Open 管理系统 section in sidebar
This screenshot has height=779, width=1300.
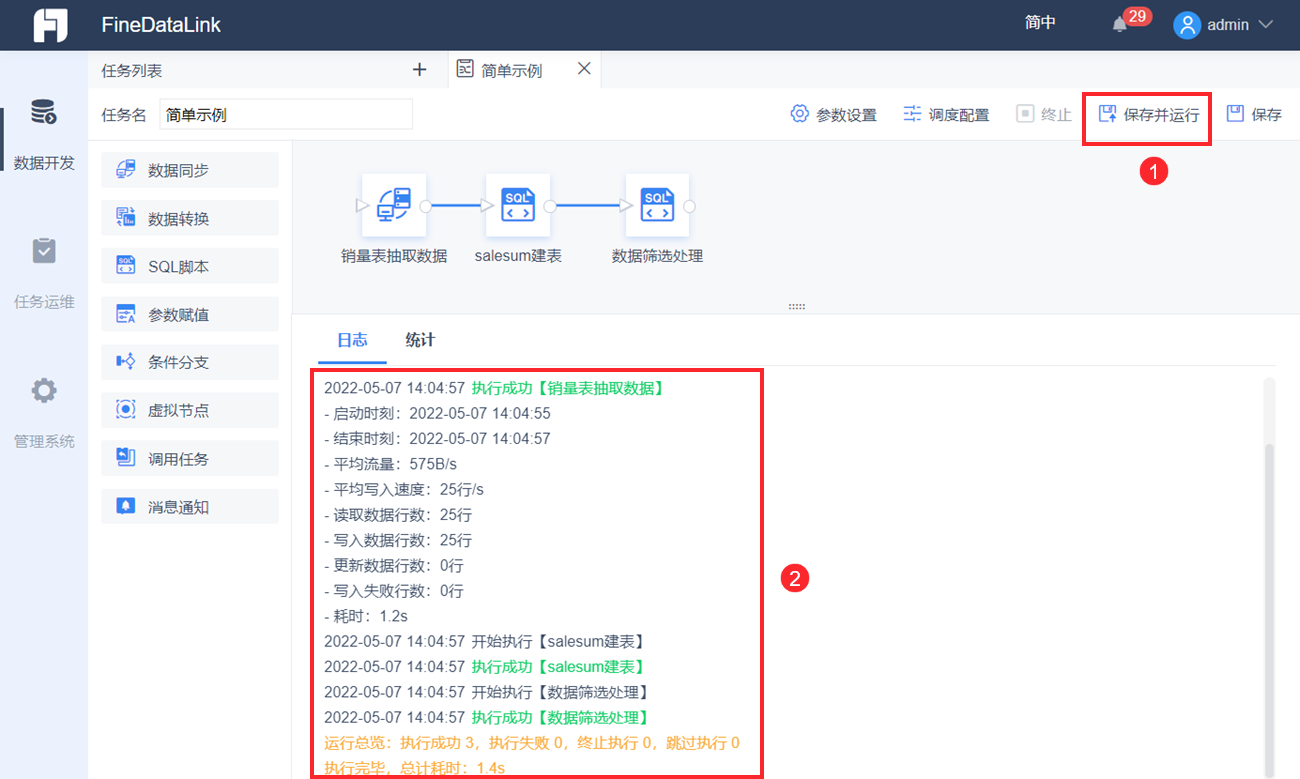pyautogui.click(x=44, y=412)
